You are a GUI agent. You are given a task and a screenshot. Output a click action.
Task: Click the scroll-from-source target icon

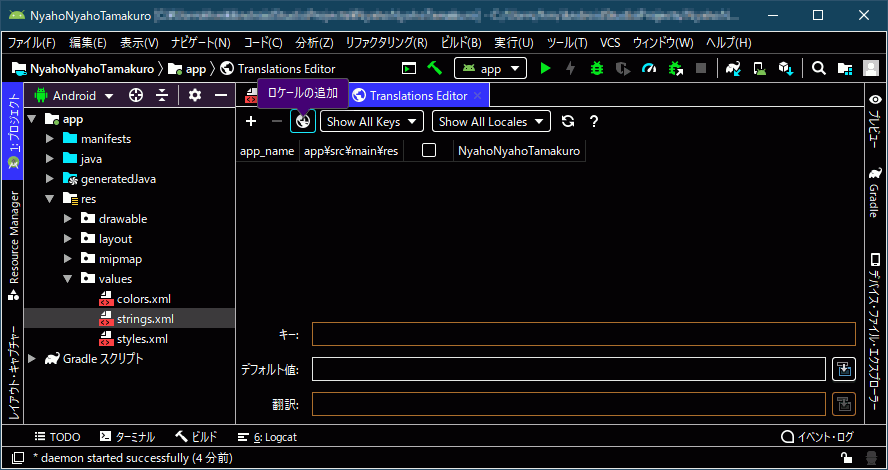pos(136,96)
